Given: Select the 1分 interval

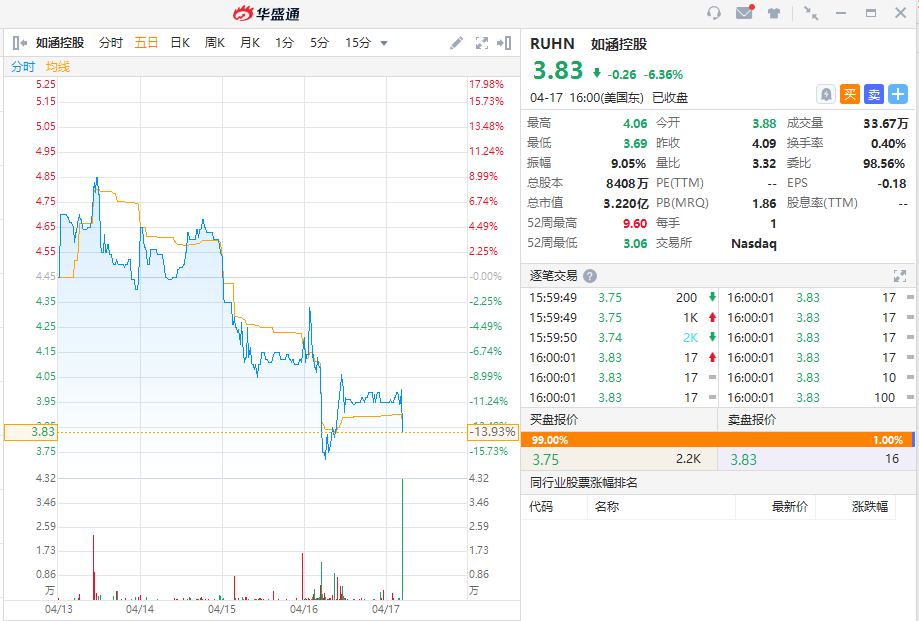Looking at the screenshot, I should click(x=284, y=43).
